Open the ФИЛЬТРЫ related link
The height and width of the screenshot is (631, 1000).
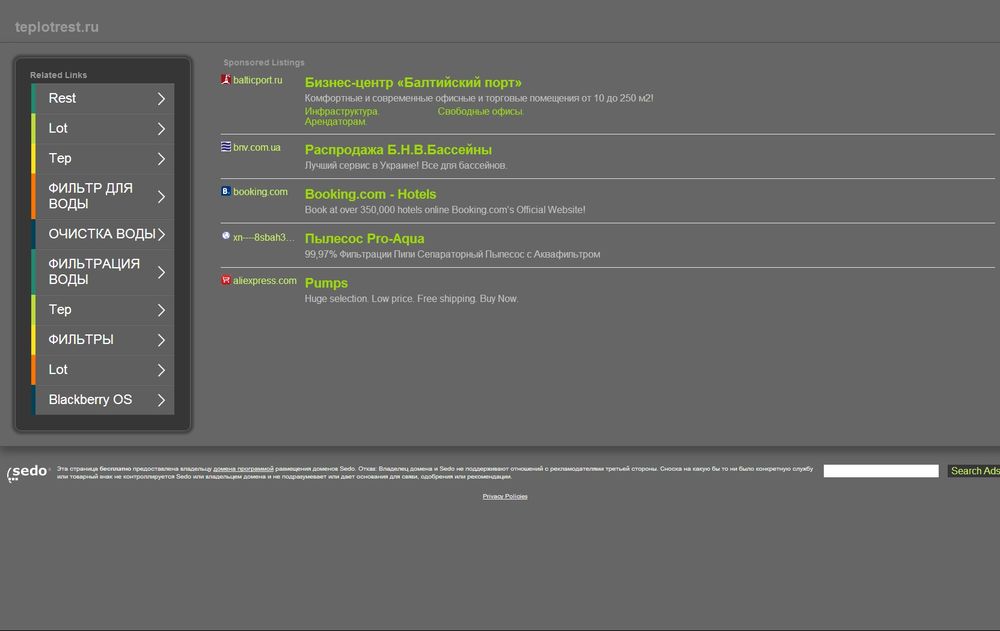point(103,340)
